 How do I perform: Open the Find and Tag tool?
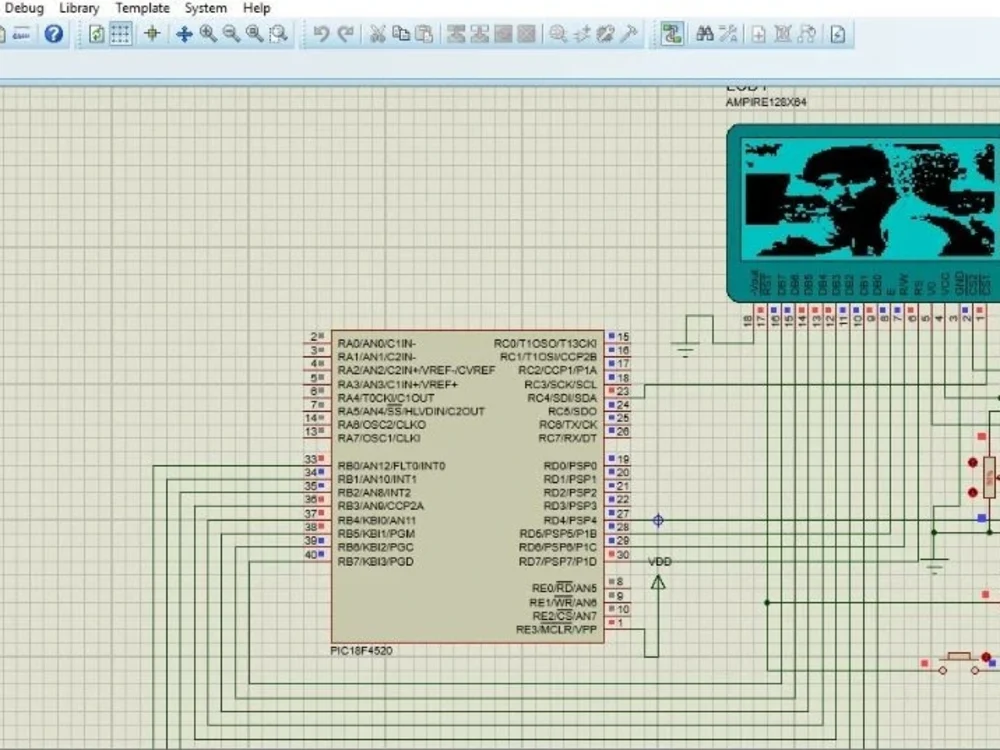(x=703, y=33)
